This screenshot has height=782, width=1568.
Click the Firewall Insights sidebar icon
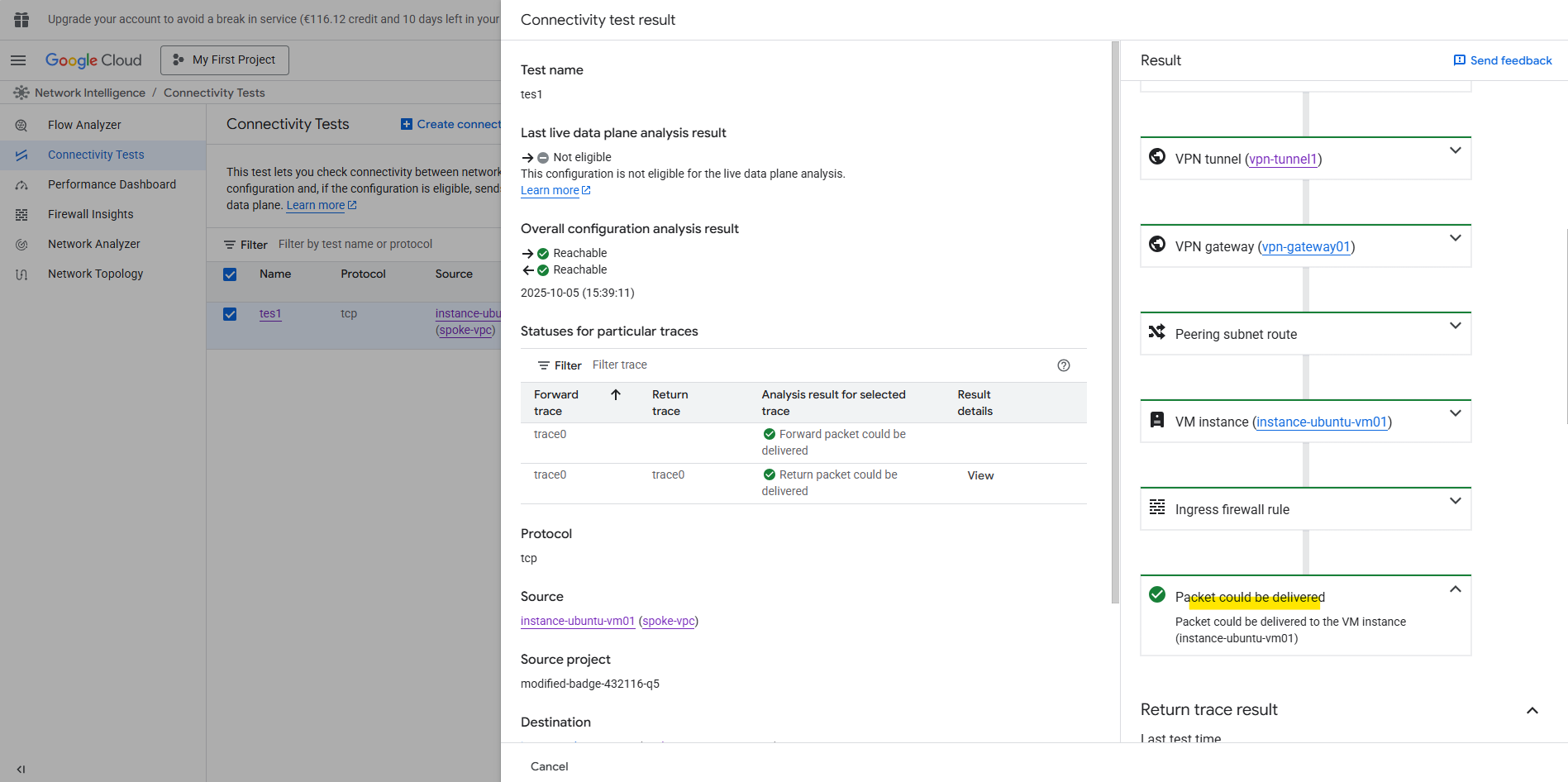21,215
